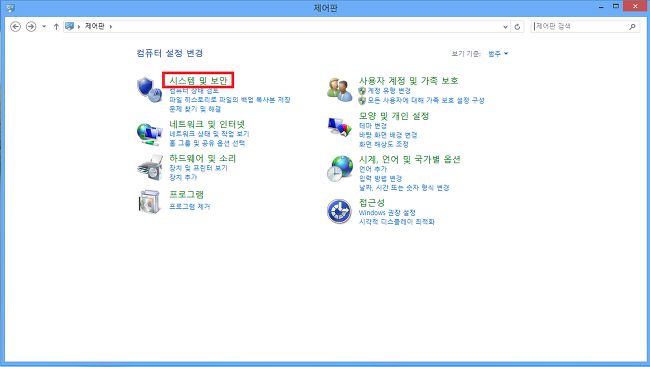Open 장치 및 프린터 보기 link

pos(198,168)
